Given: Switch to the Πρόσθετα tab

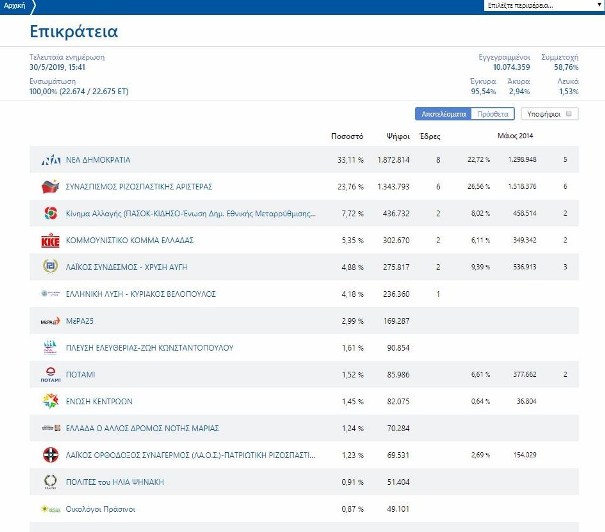Looking at the screenshot, I should click(x=493, y=114).
